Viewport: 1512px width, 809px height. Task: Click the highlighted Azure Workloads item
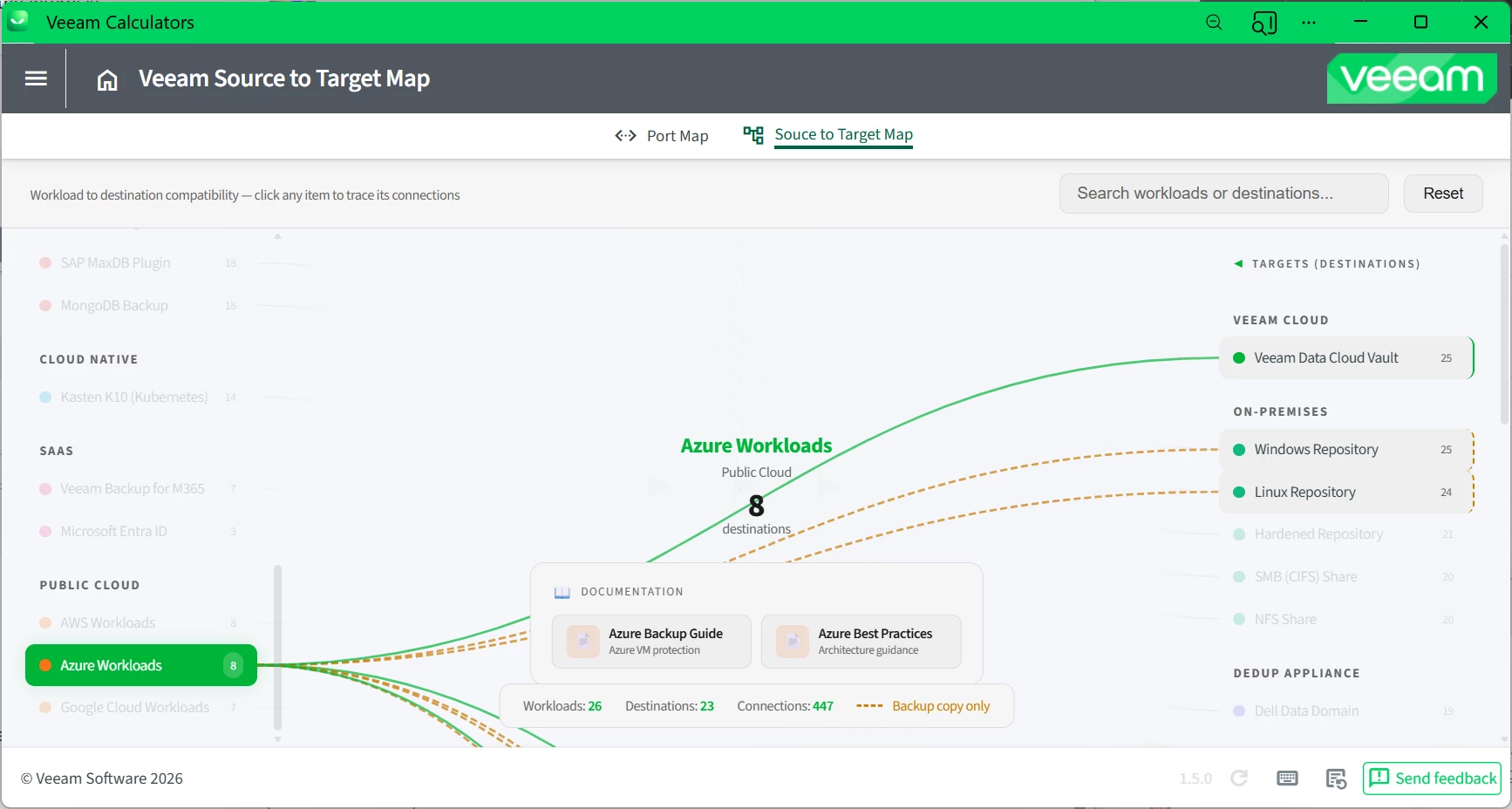click(141, 665)
